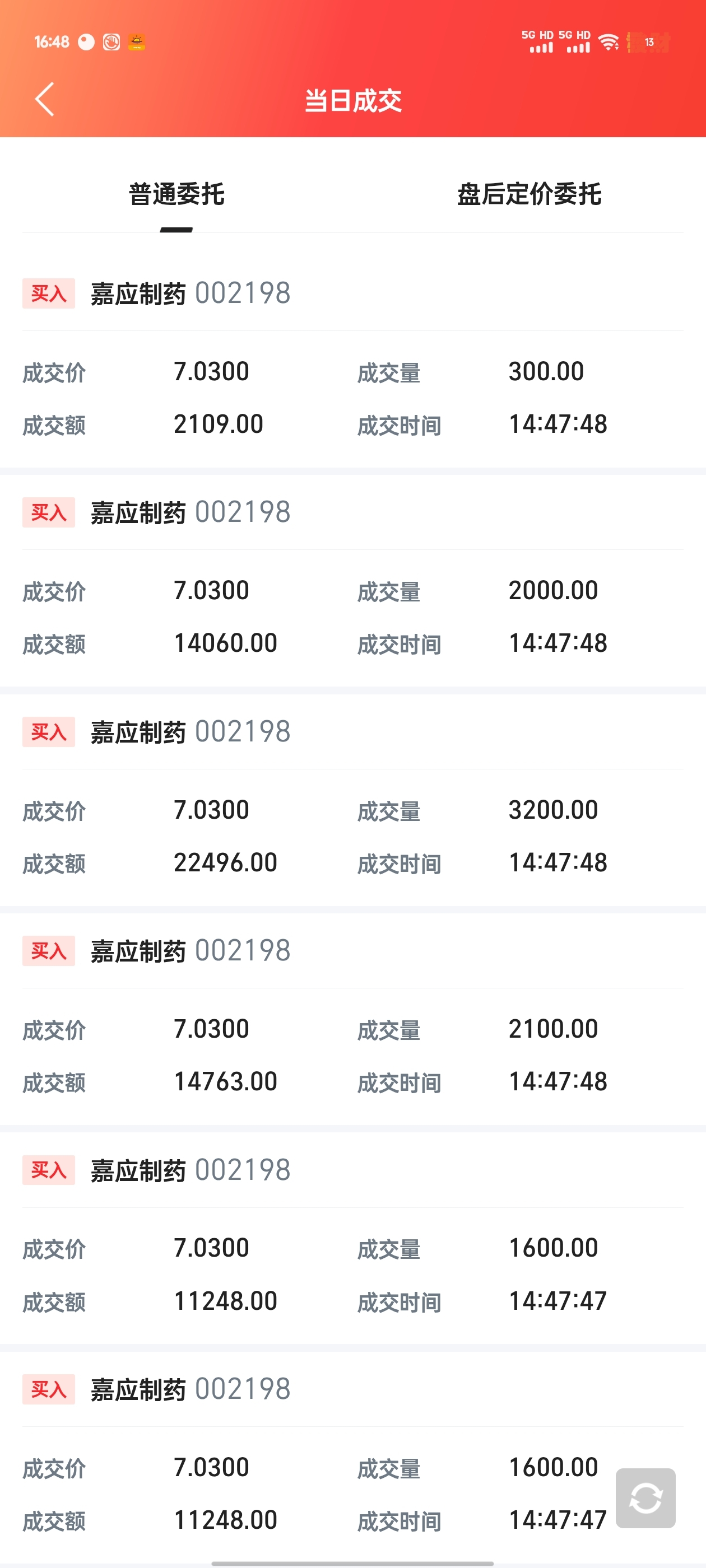Tap the leftmost 5G HD signal indicator
The height and width of the screenshot is (1568, 706).
point(537,41)
